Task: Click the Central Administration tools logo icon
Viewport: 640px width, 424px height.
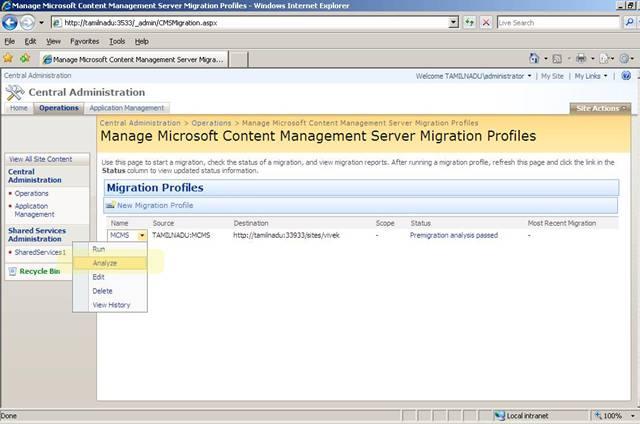Action: tap(15, 93)
